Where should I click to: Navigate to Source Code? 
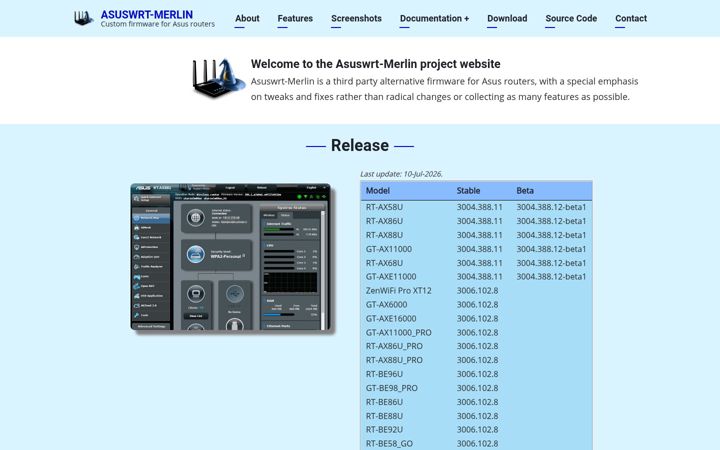571,18
